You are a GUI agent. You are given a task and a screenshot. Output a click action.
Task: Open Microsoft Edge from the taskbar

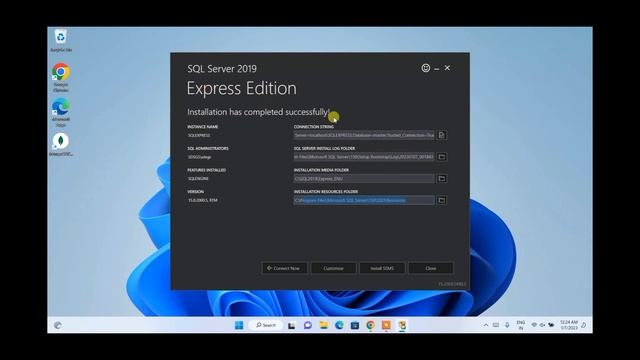(339, 325)
